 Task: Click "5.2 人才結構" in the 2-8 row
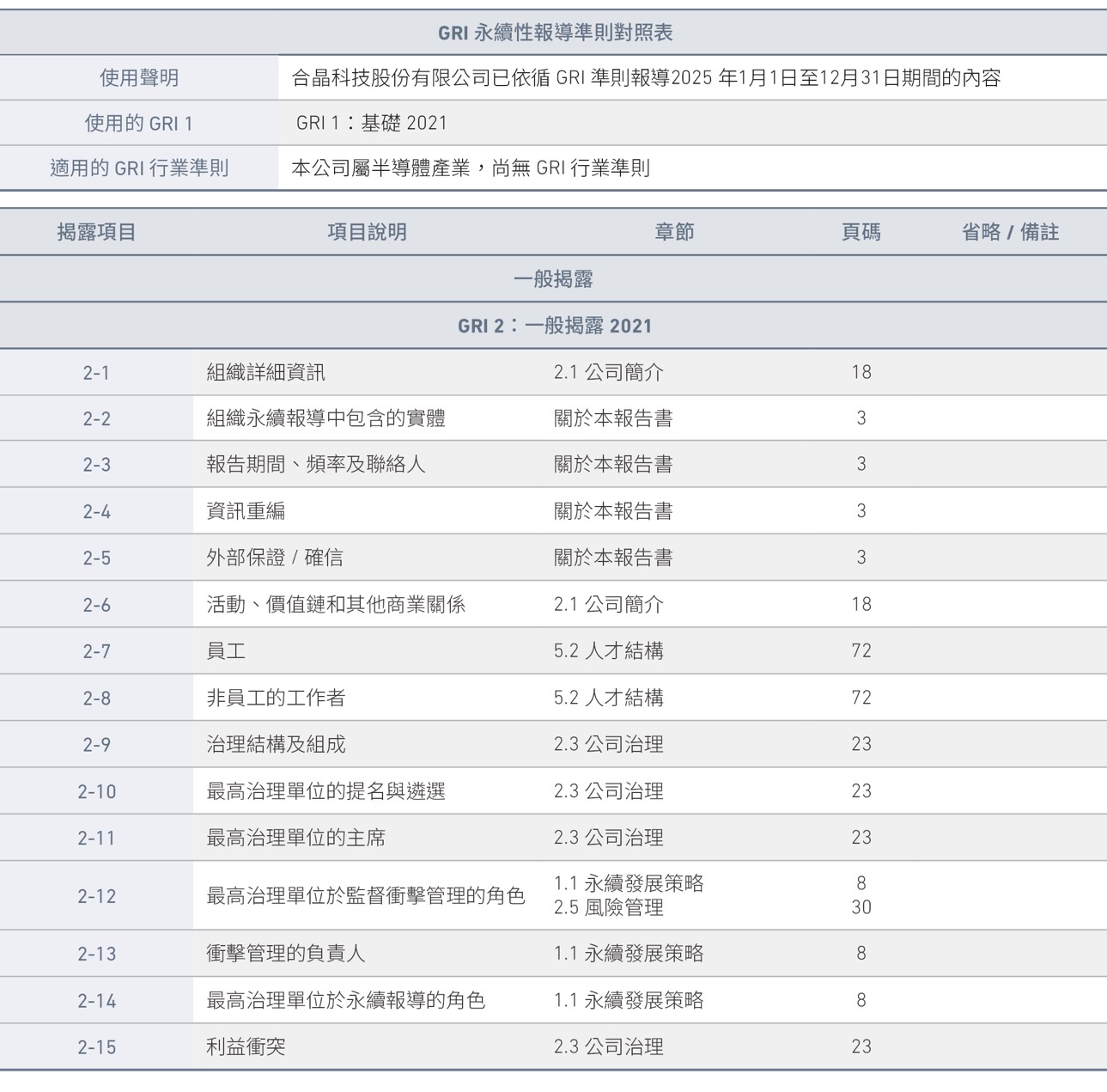click(x=609, y=698)
